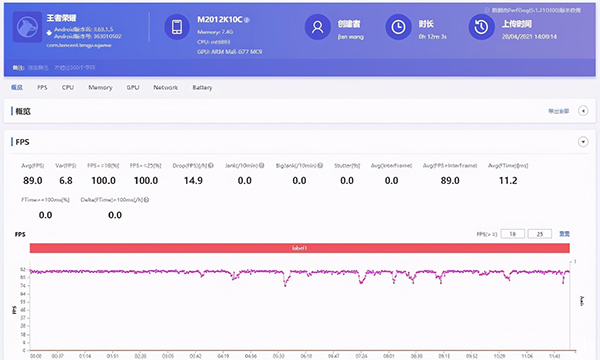Screen dimensions: 600x360
Task: Click the game app logo icon
Action: click(x=27, y=27)
